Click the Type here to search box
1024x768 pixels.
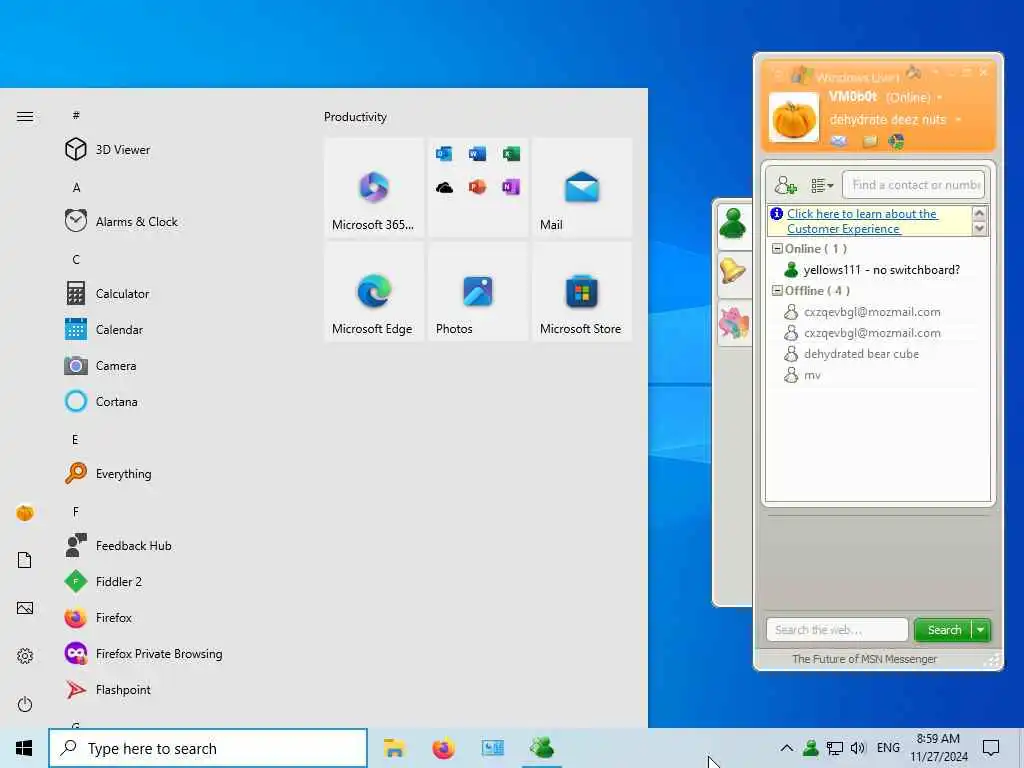(208, 748)
